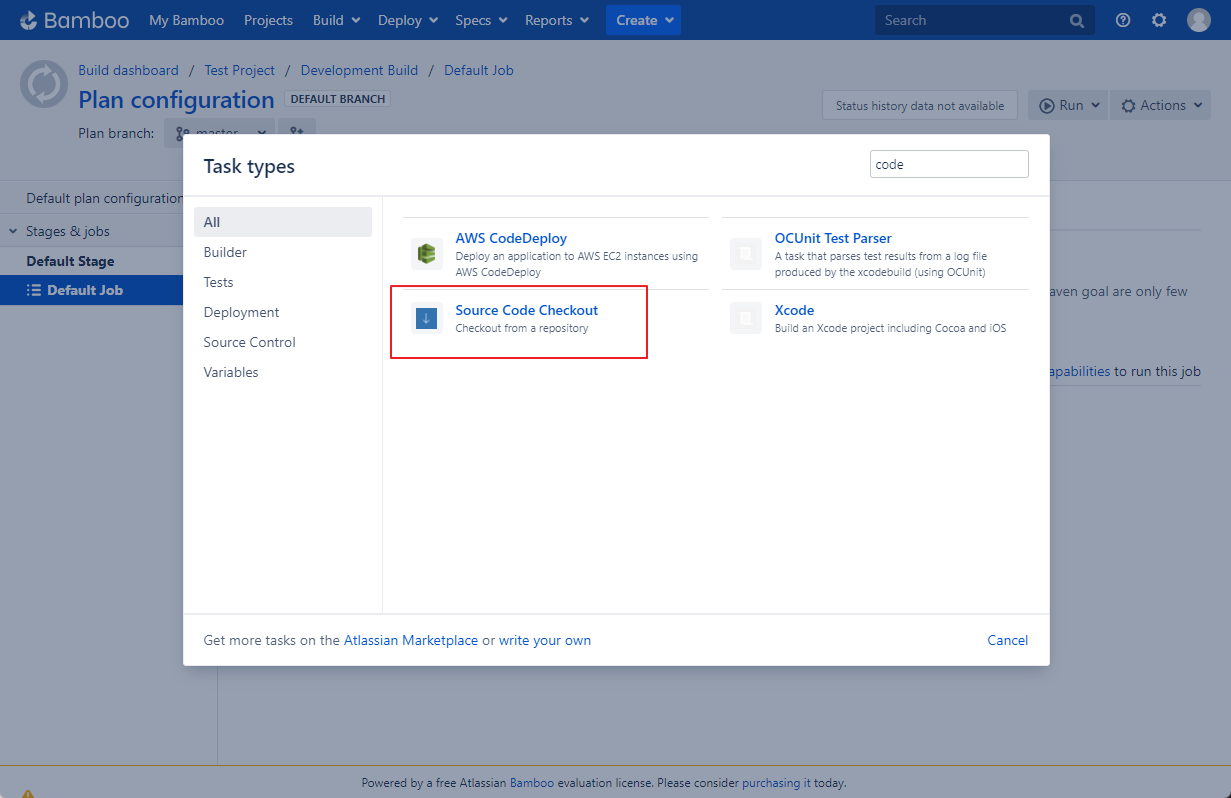Screen dimensions: 1231x798
Task: Open the Deploy dropdown menu
Action: 407,20
